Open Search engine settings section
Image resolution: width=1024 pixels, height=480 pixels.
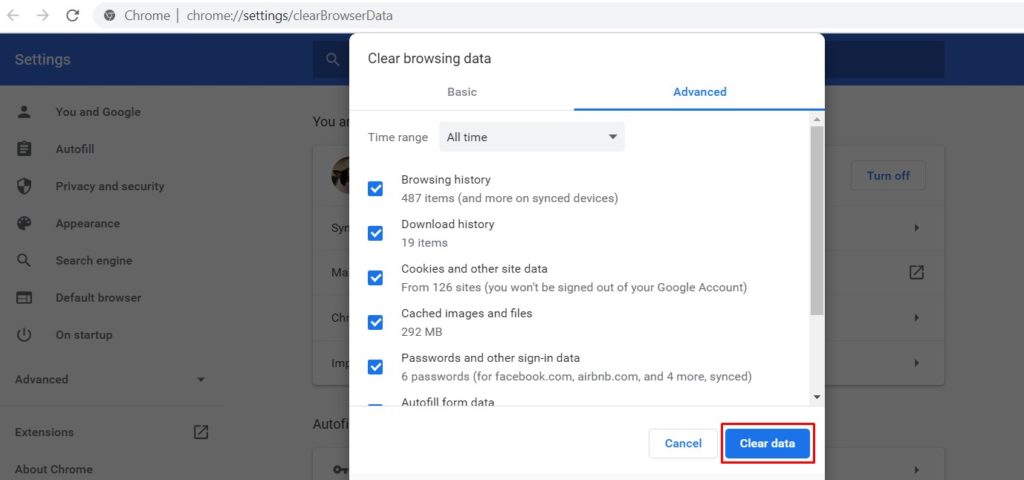(94, 261)
